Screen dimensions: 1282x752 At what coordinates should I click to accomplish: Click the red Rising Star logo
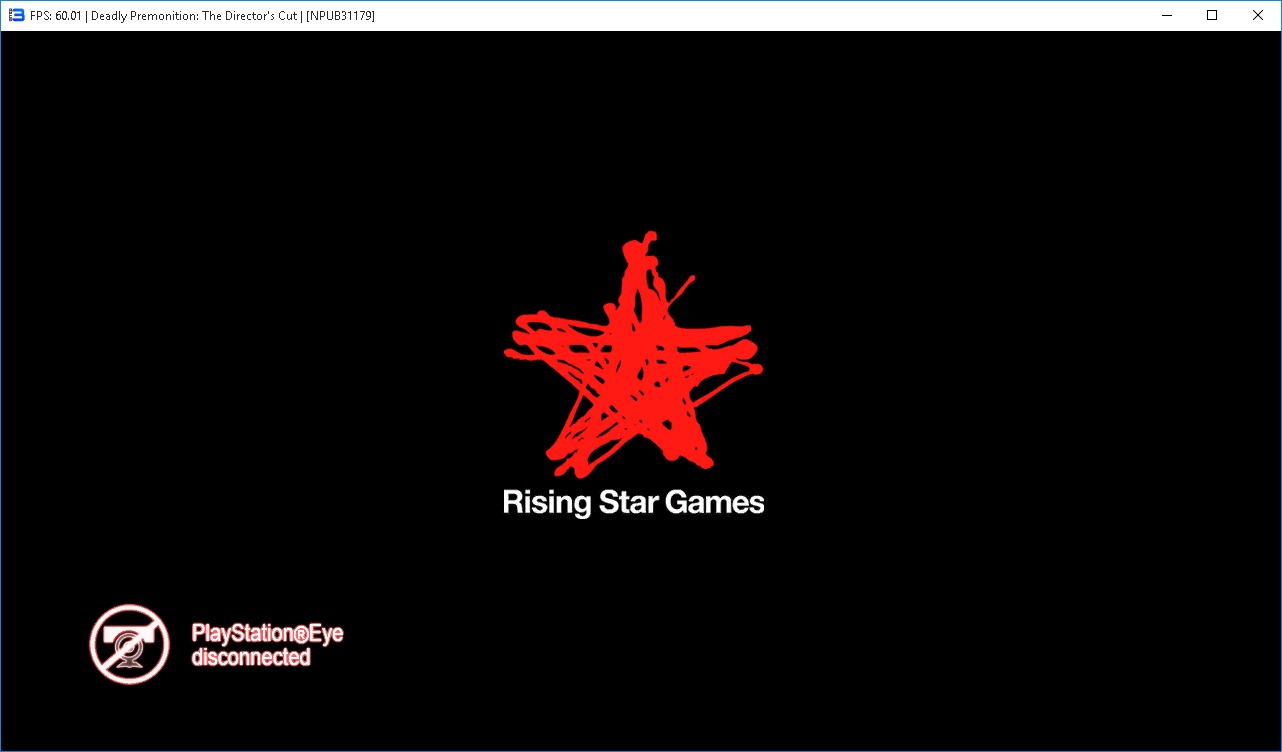tap(633, 354)
